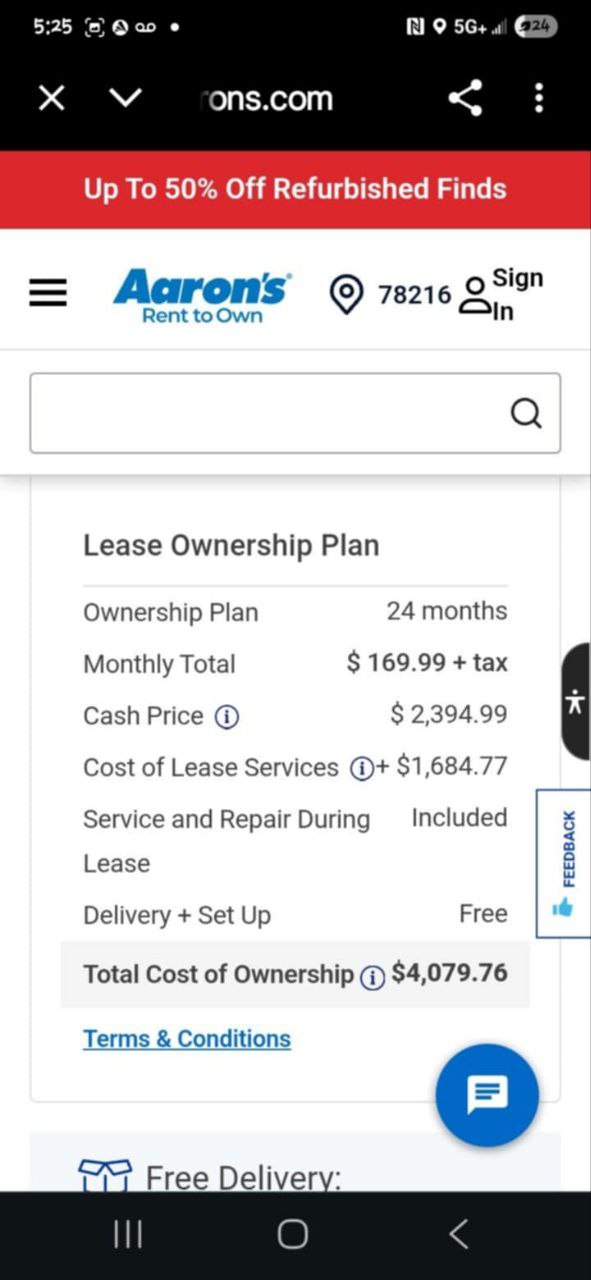Tap Sign In account link
The image size is (591, 1280).
(x=501, y=294)
